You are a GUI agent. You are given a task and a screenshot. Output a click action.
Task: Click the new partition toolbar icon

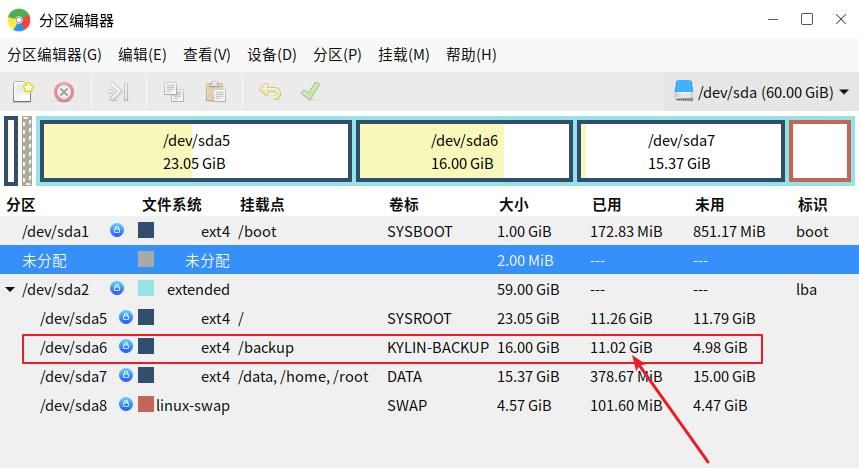[x=23, y=92]
